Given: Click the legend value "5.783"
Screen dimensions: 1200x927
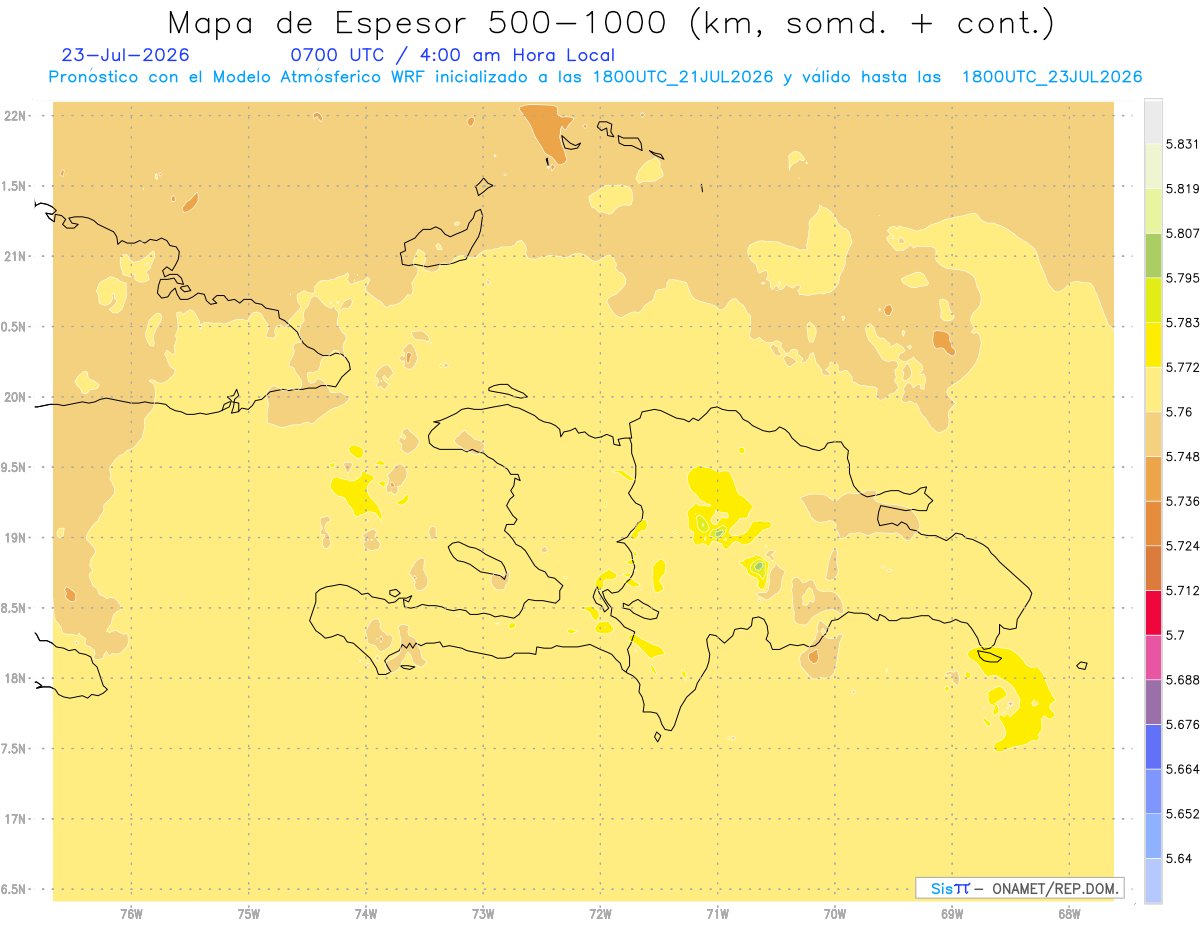Looking at the screenshot, I should [x=1183, y=323].
